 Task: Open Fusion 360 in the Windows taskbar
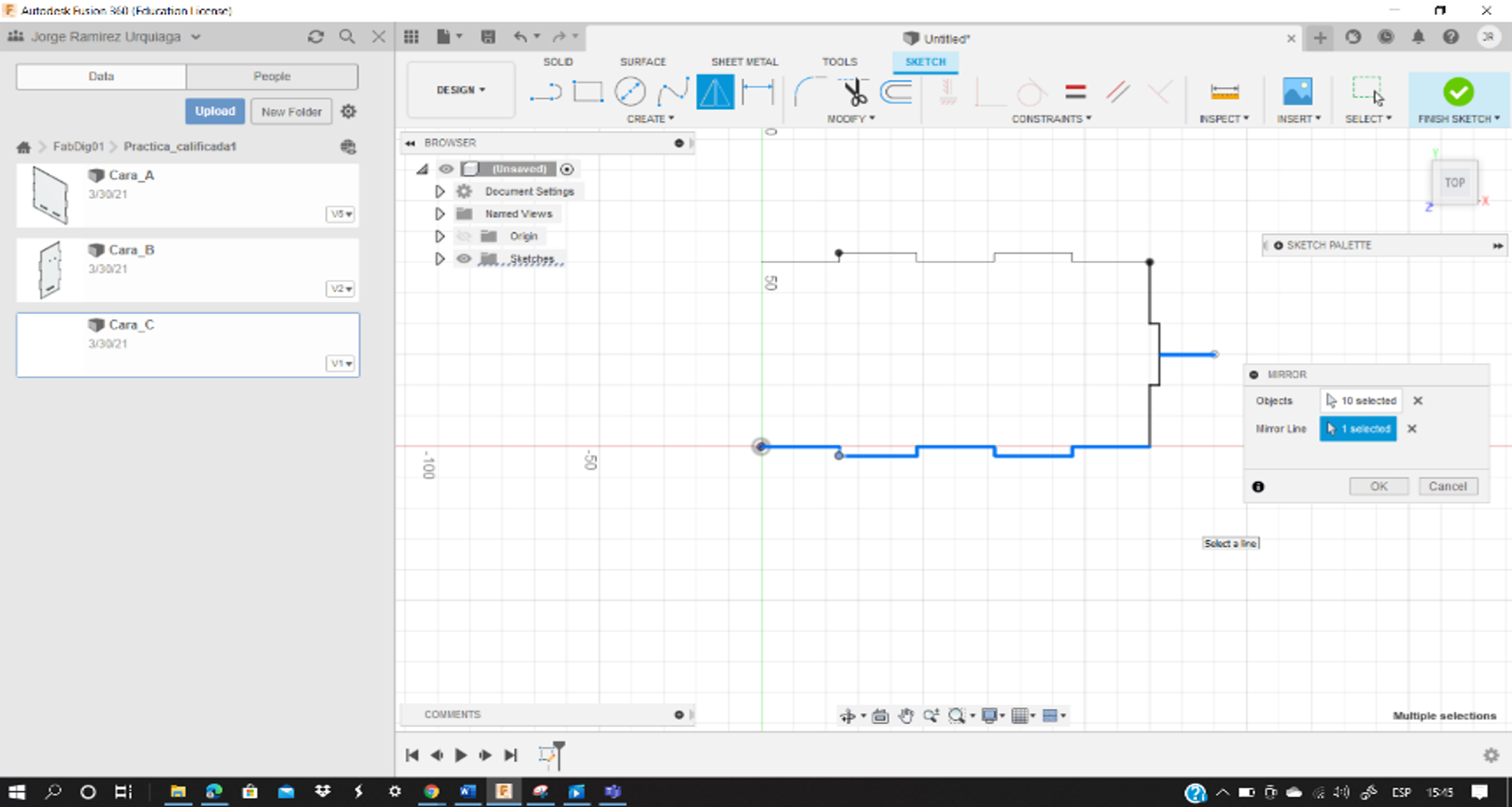tap(504, 791)
